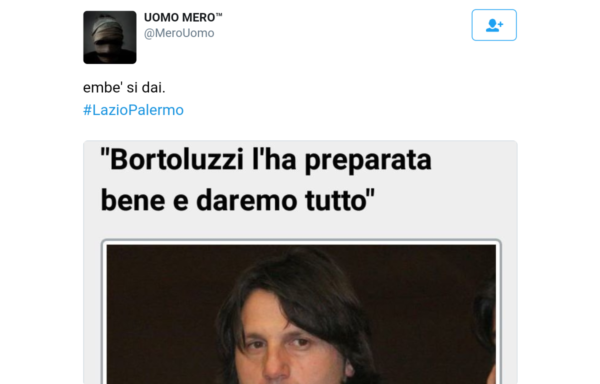Open UOMO MERO's profile avatar
600x384 pixels.
pos(110,37)
